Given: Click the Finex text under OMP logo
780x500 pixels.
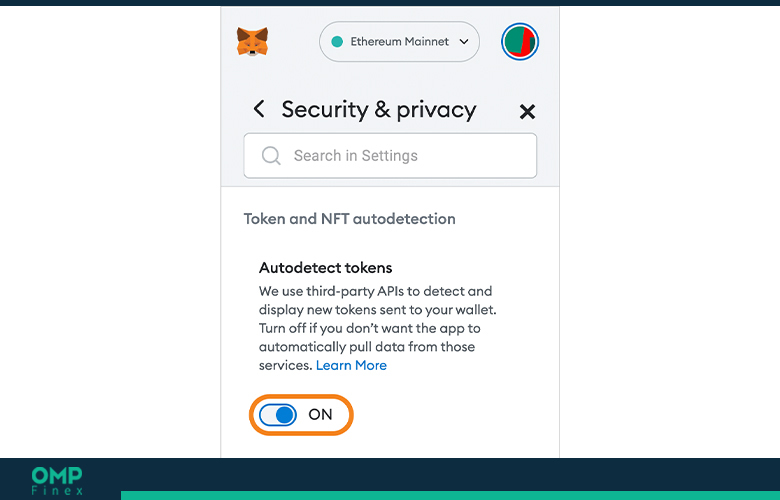Looking at the screenshot, I should 57,491.
